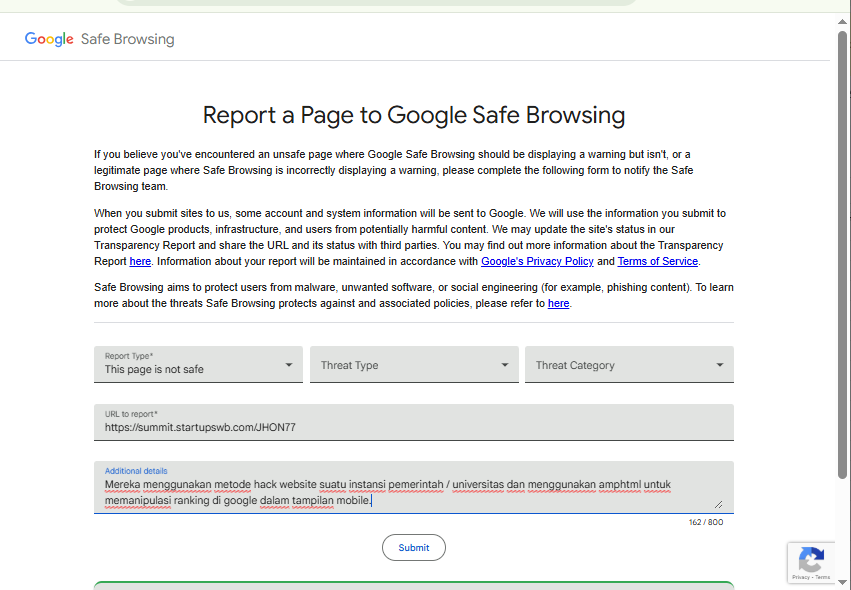The width and height of the screenshot is (851, 590).
Task: Click the textarea resize handle
Action: tap(718, 504)
